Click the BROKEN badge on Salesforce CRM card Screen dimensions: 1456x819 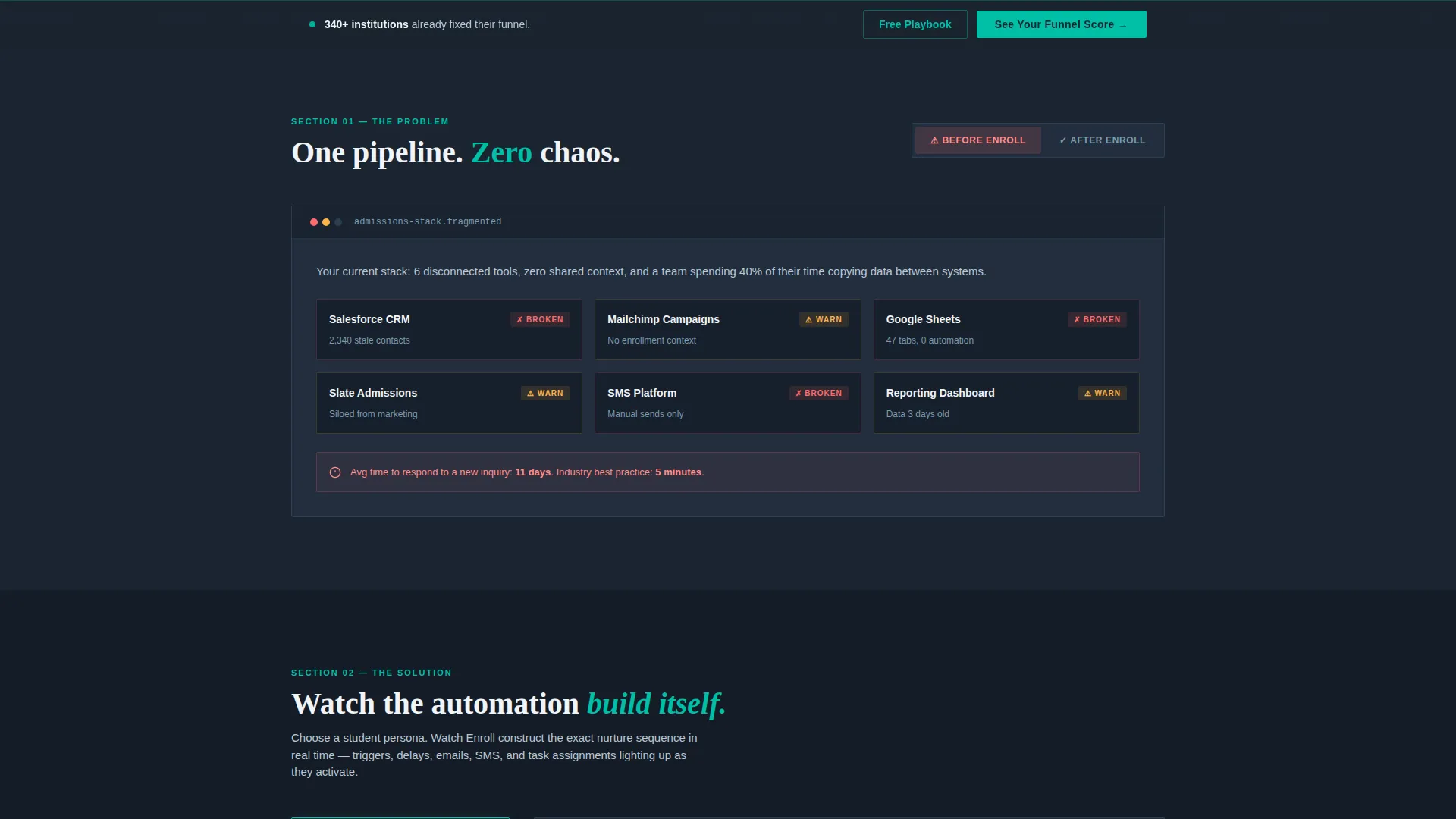coord(540,320)
